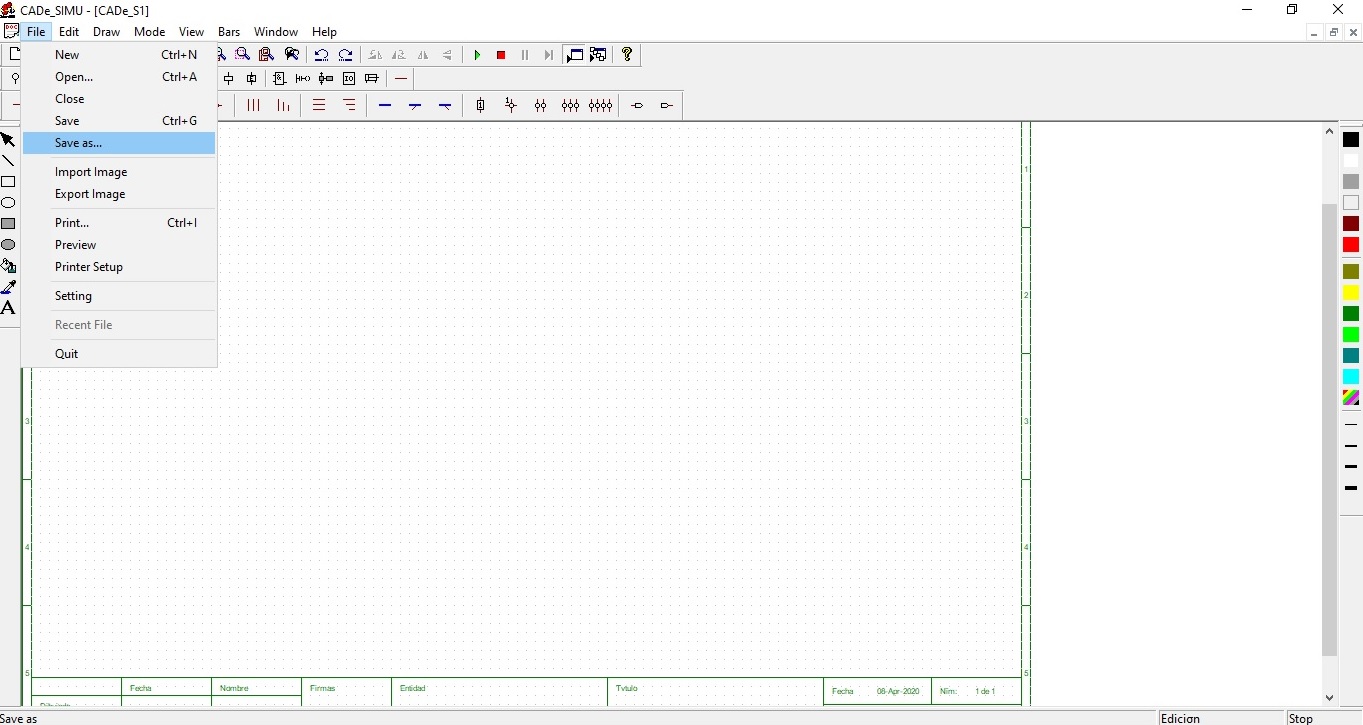The height and width of the screenshot is (725, 1363).
Task: Open the multicolor striped custom color swatch
Action: click(x=1351, y=397)
